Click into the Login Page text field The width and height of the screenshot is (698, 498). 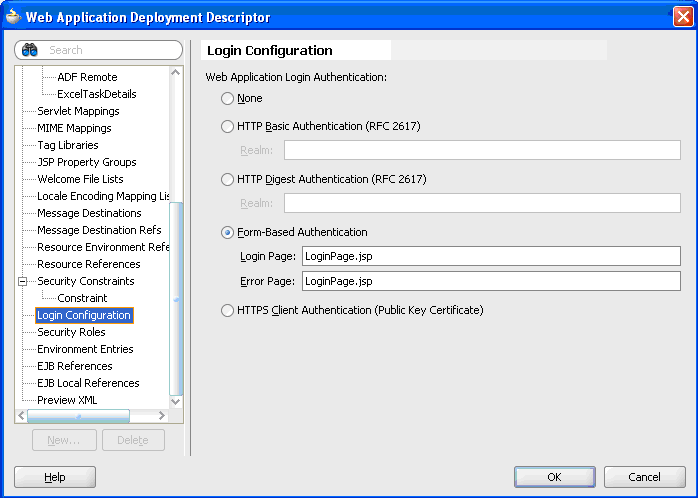(491, 256)
